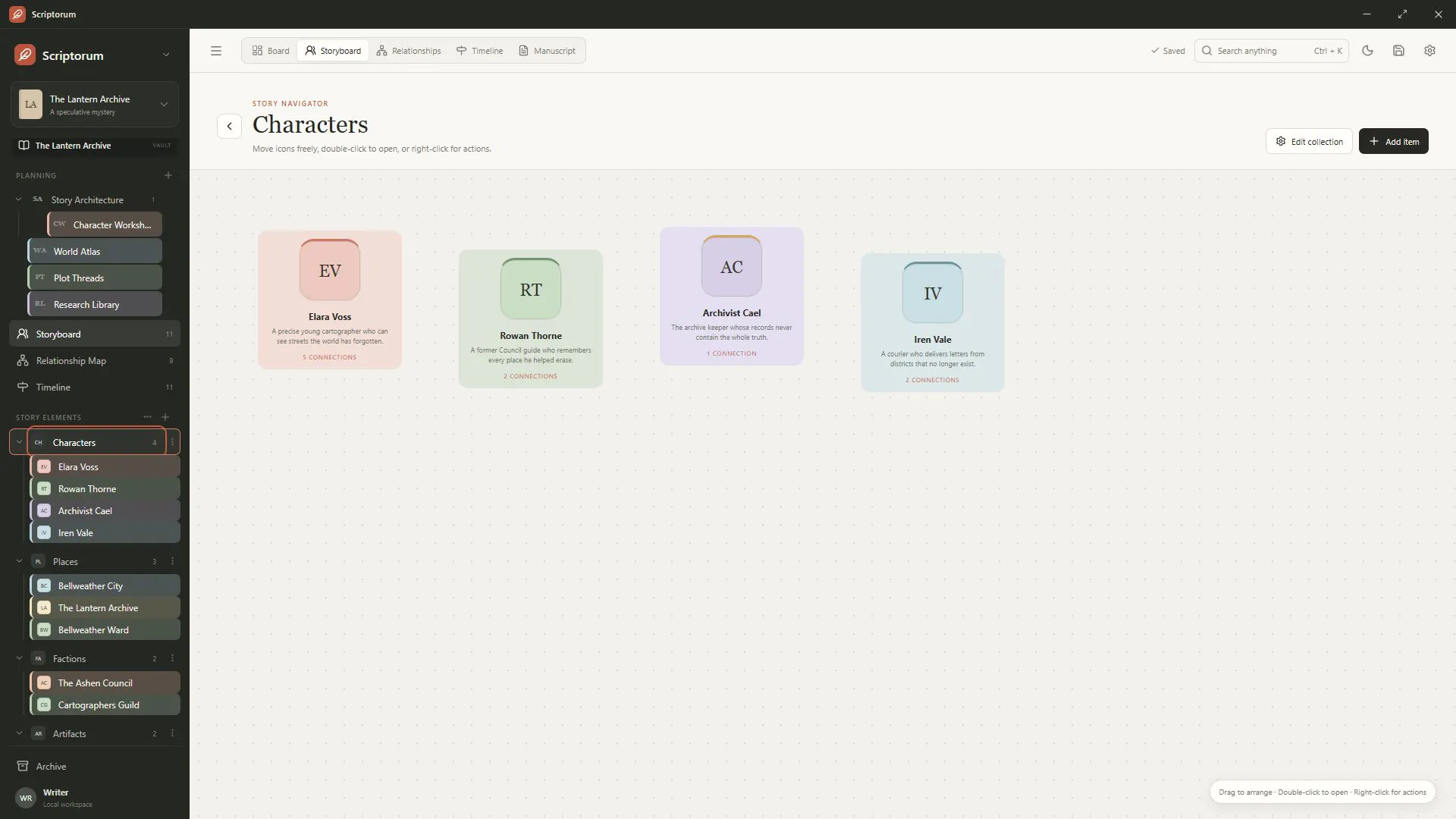1456x819 pixels.
Task: Switch to the Timeline tab
Action: pyautogui.click(x=479, y=51)
